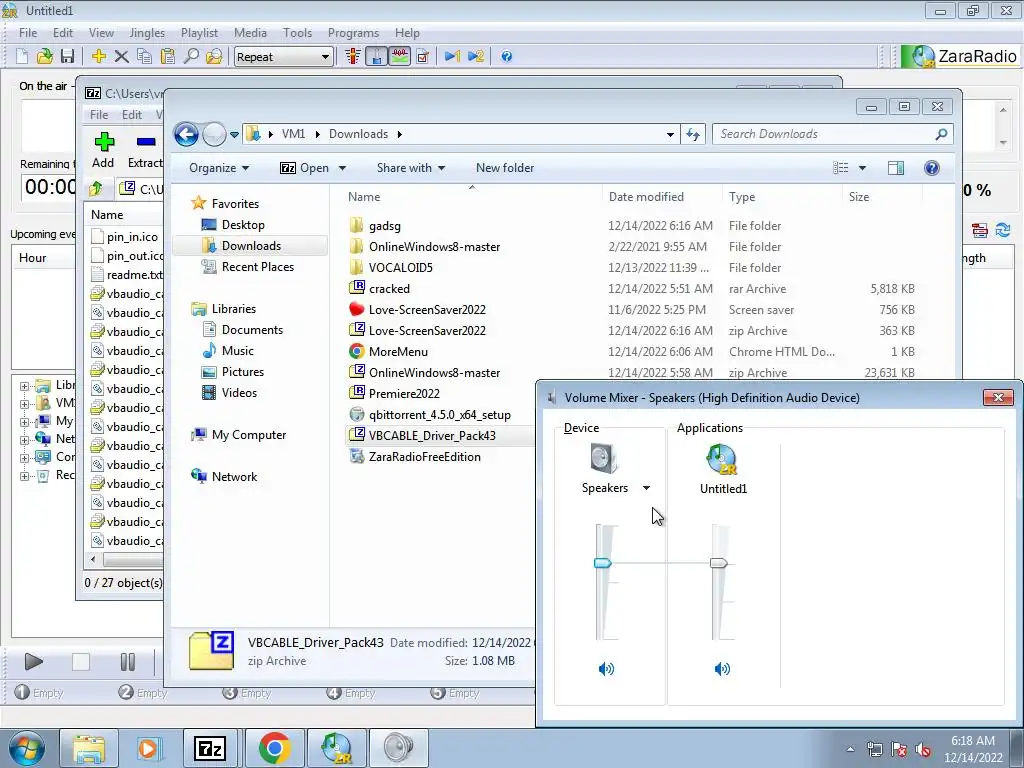Move the Speakers device volume slider handle
This screenshot has width=1024, height=768.
tap(603, 563)
